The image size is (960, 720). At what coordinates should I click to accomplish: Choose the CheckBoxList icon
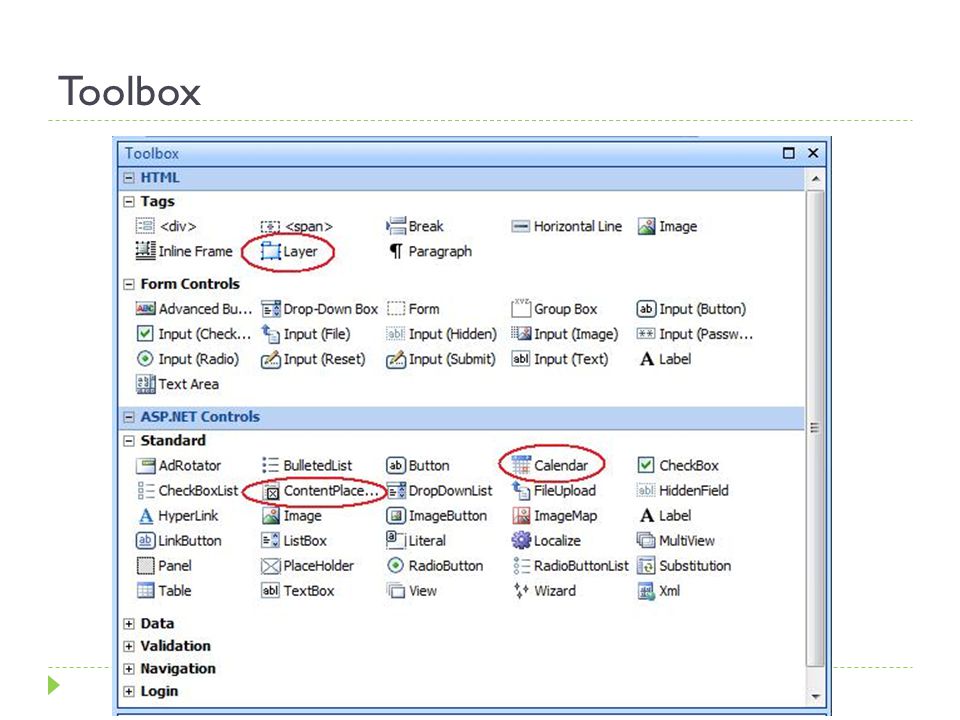[146, 490]
